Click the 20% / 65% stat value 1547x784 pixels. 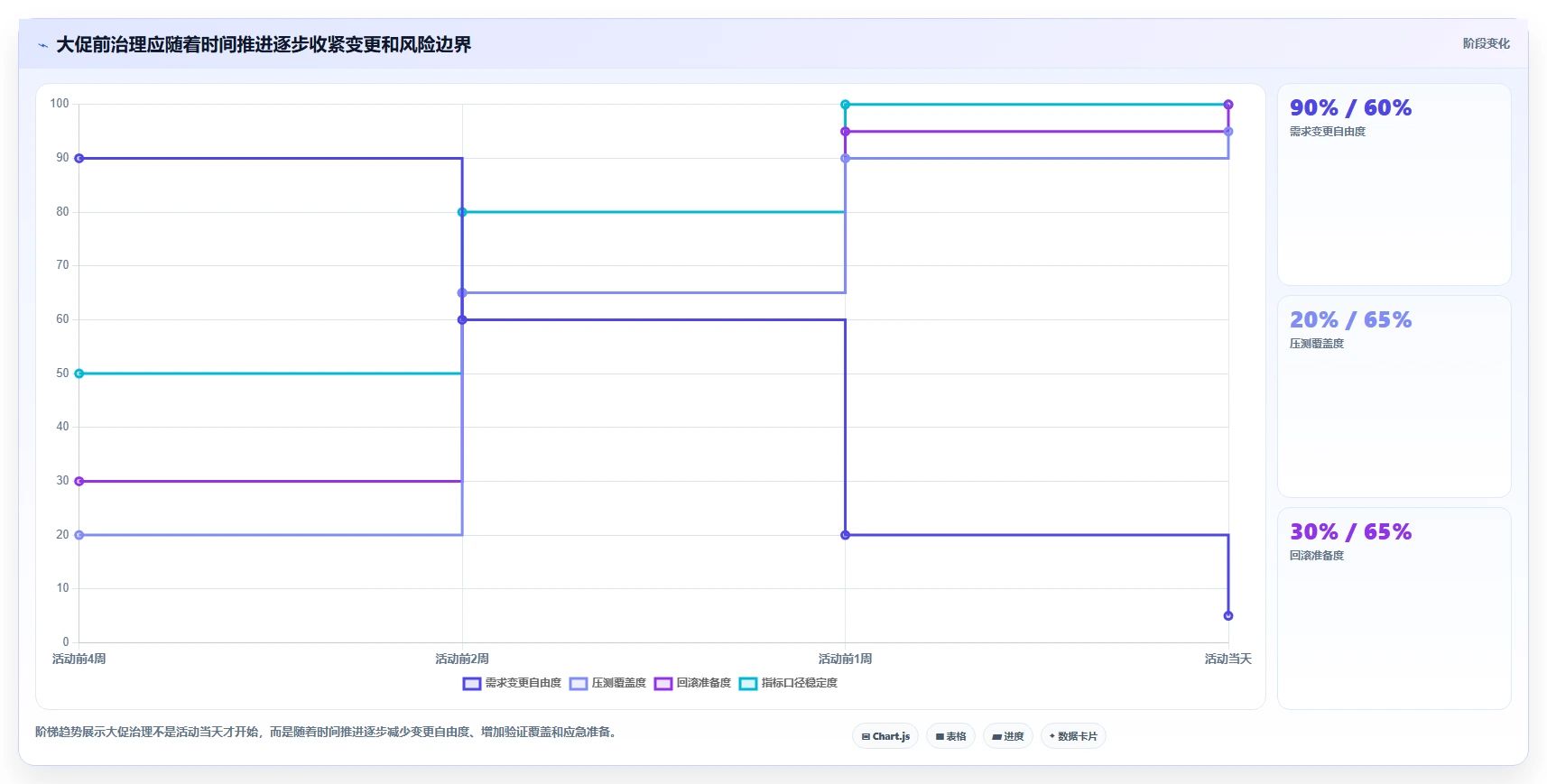pyautogui.click(x=1350, y=320)
